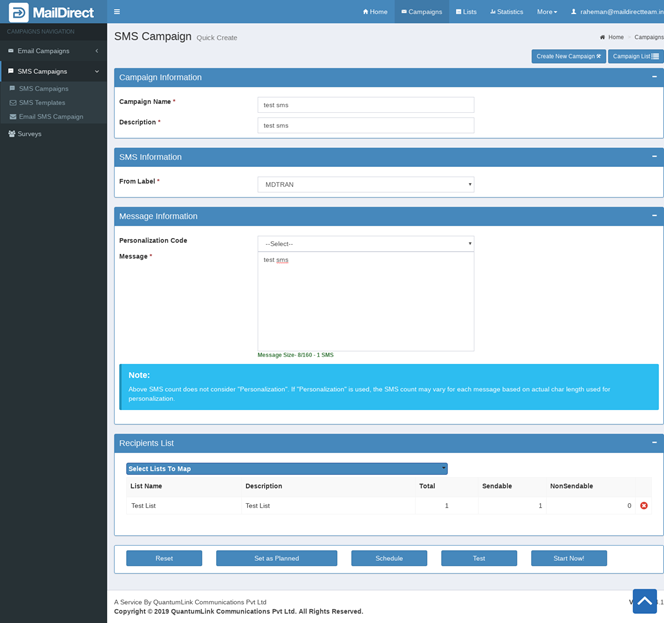
Task: Click the Schedule button
Action: click(389, 558)
